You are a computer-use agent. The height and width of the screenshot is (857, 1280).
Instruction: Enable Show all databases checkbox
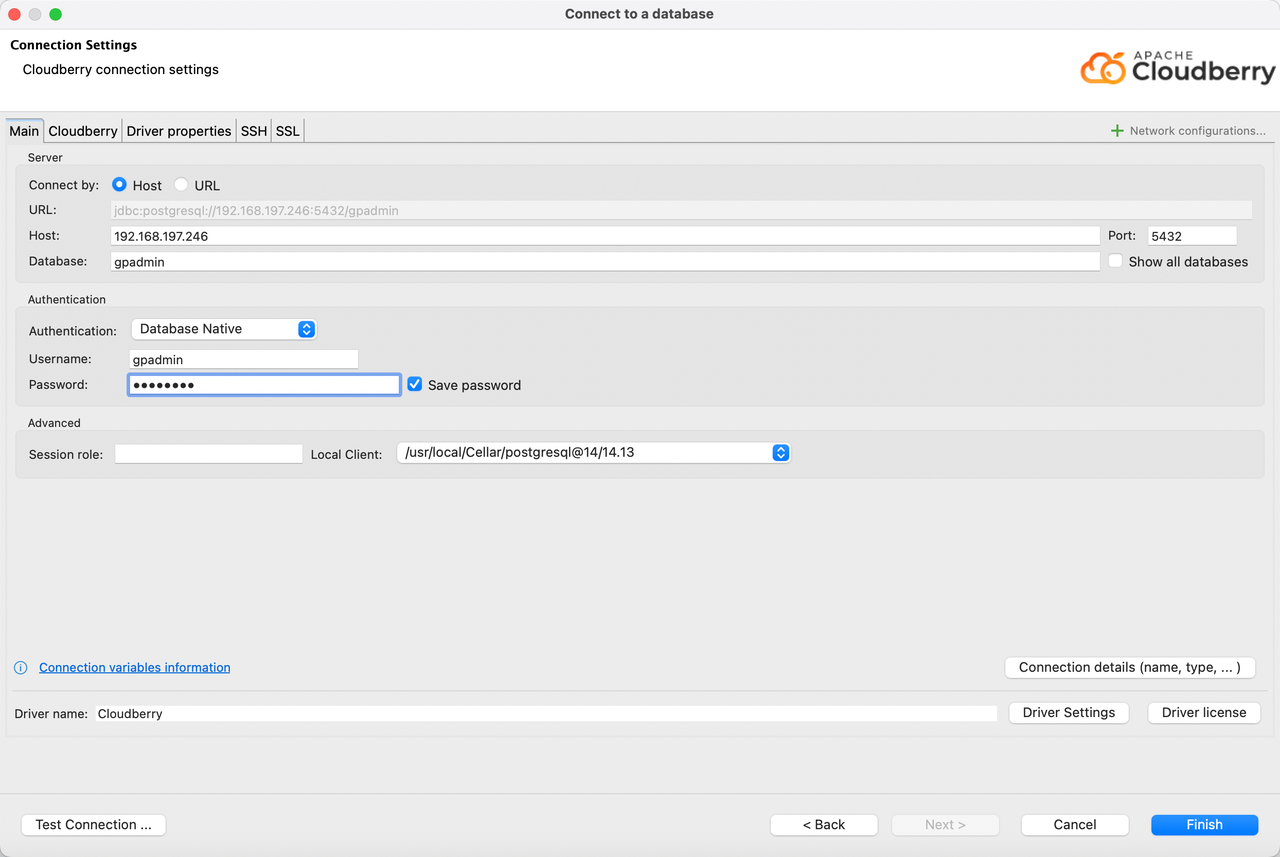[x=1116, y=261]
